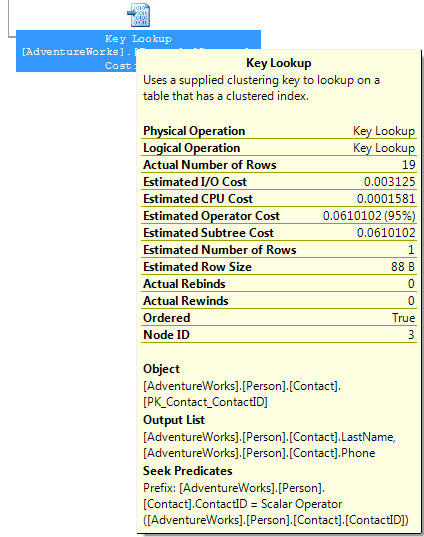This screenshot has height=537, width=424.
Task: Click the Contact.LastName output entry
Action: [269, 437]
